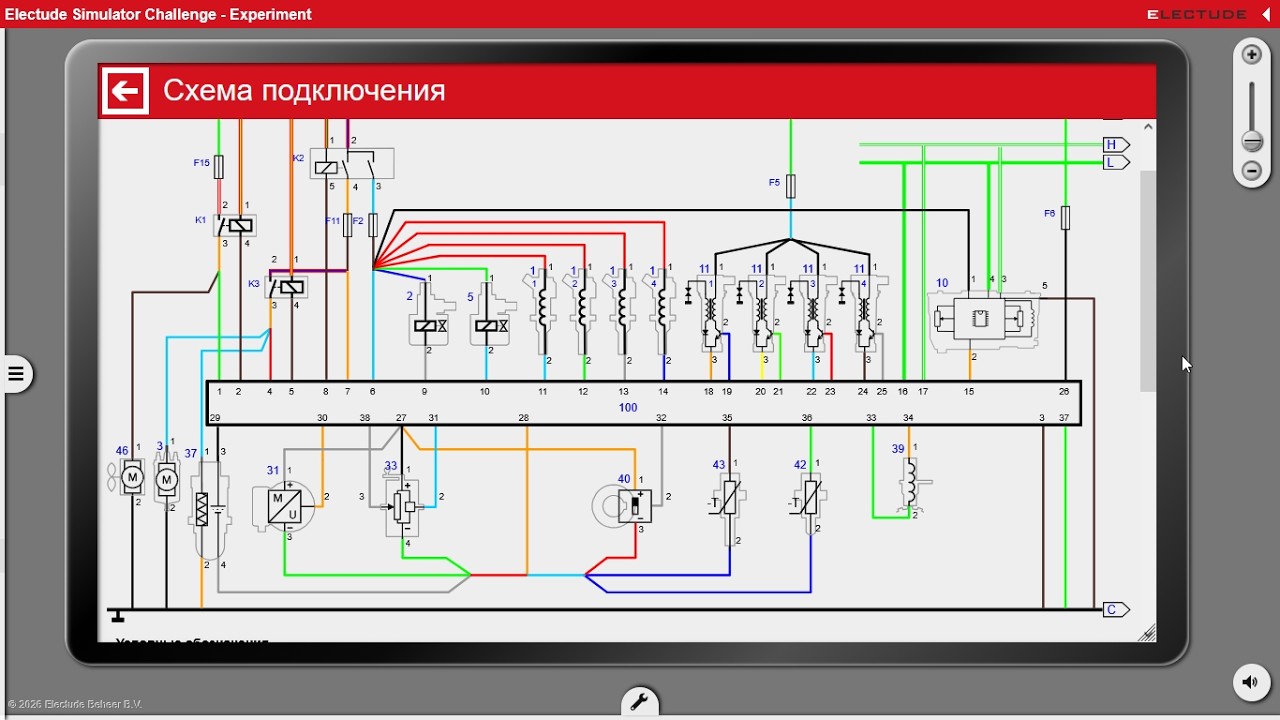The width and height of the screenshot is (1280, 720).
Task: Click the H bus connector tag
Action: point(1116,145)
